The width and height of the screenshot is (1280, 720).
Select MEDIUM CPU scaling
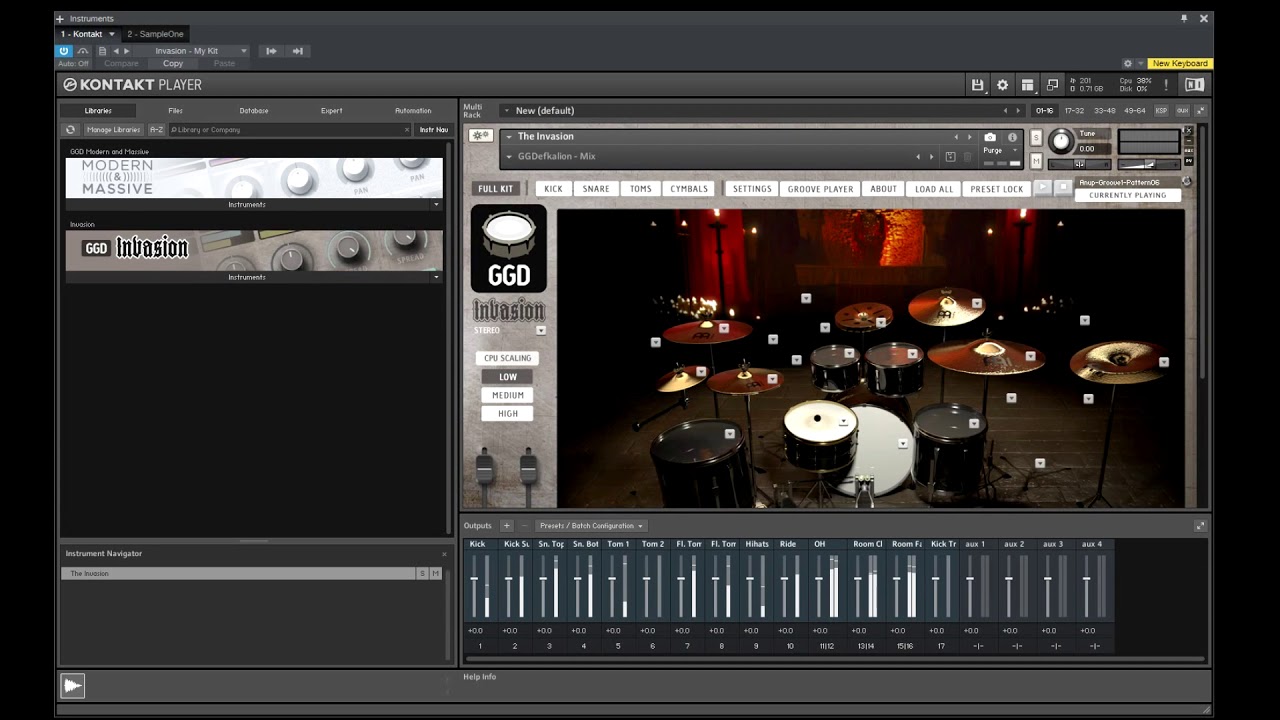tap(508, 395)
